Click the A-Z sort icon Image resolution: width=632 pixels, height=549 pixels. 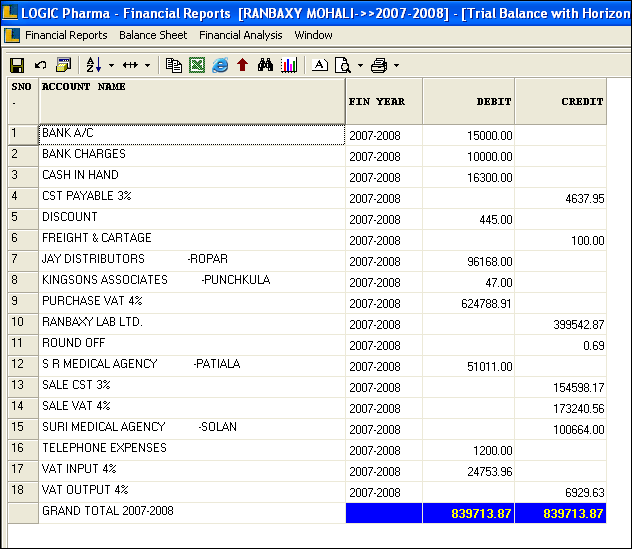pos(94,65)
